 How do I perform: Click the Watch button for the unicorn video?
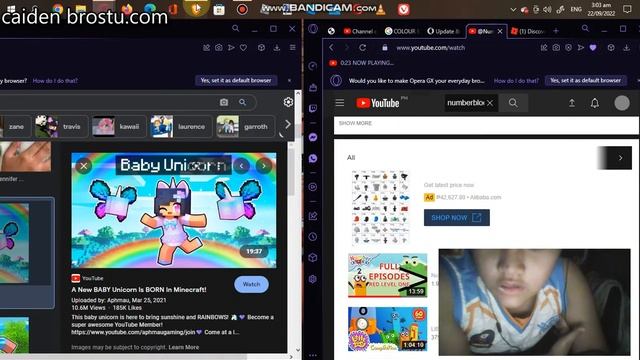point(251,284)
